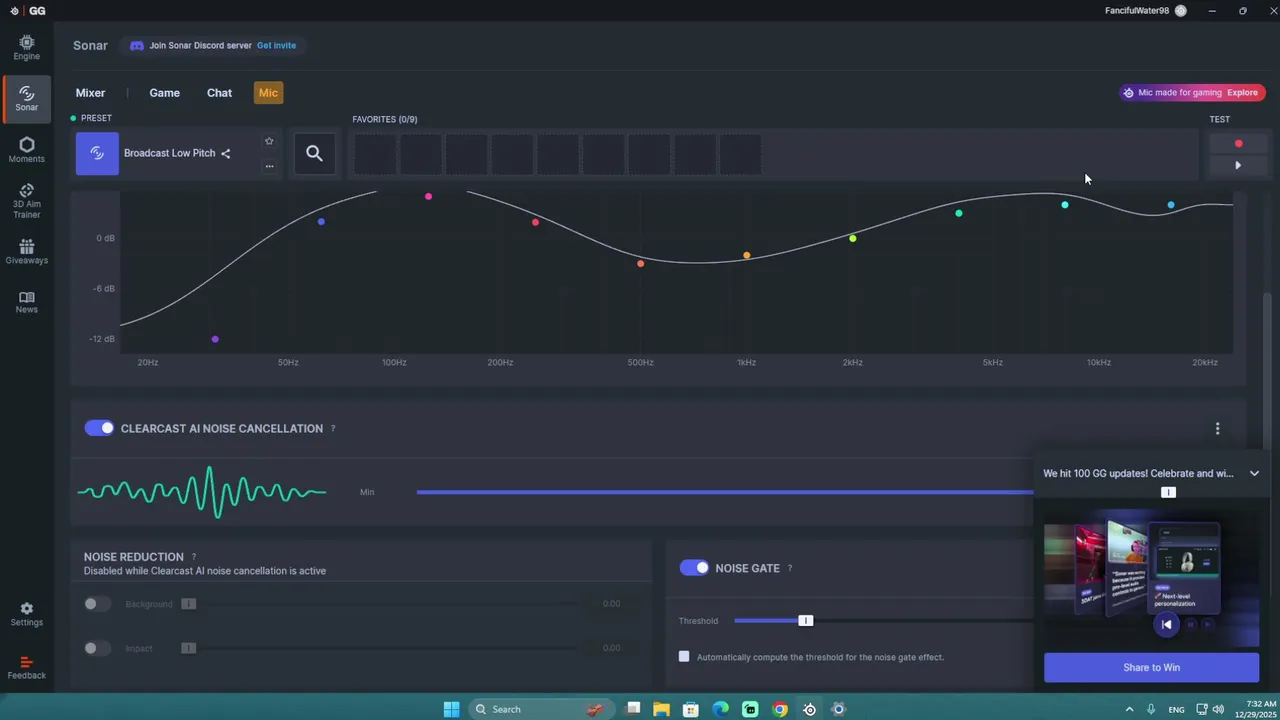Viewport: 1280px width, 720px height.
Task: Click the Broadcast Low Pitch preset name
Action: (170, 153)
